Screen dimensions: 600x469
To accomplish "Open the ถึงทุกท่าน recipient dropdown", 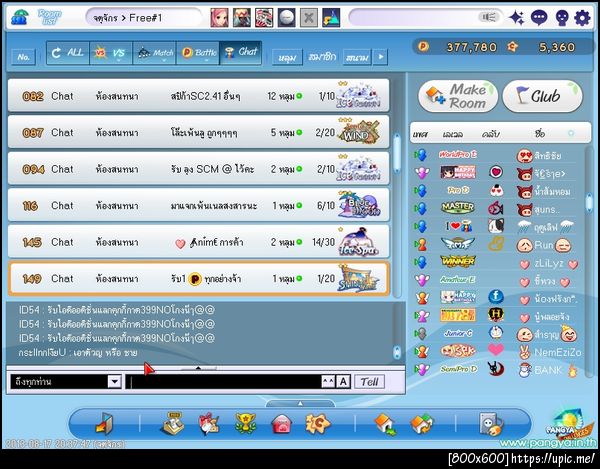I will 66,381.
